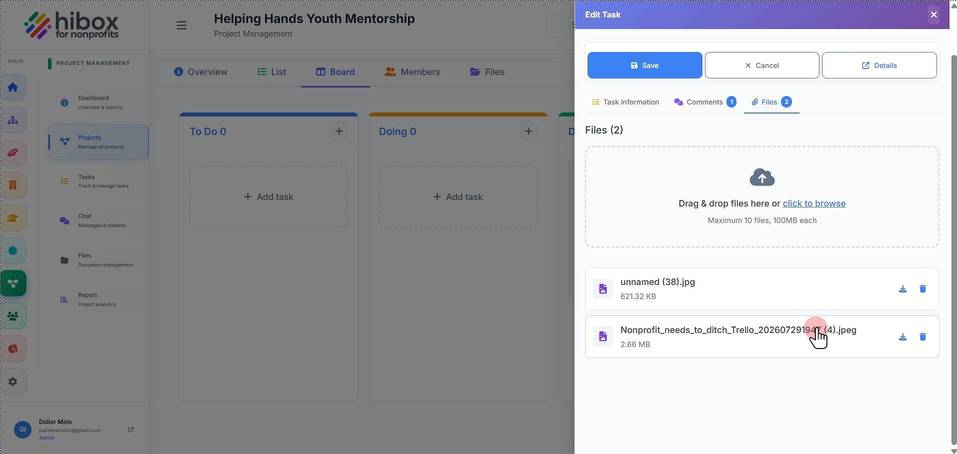This screenshot has width=957, height=454.
Task: Toggle the hamburger menu icon
Action: click(181, 26)
